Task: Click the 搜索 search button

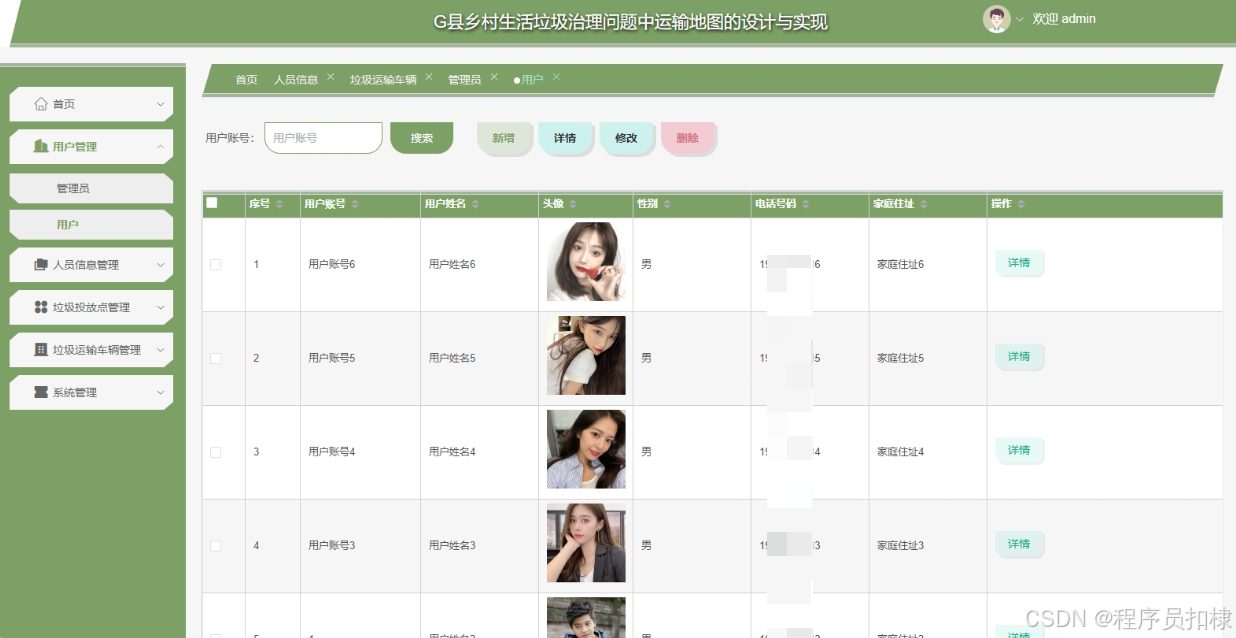Action: pos(422,138)
